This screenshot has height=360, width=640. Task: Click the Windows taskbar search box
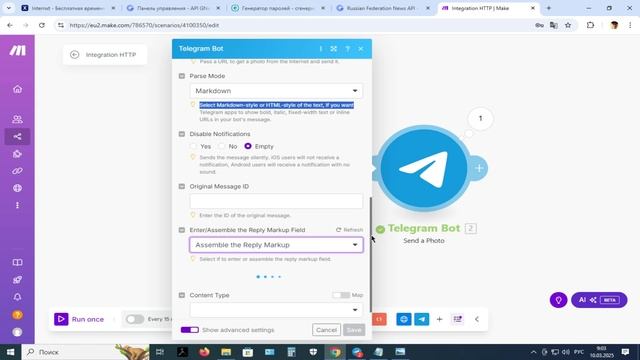pos(86,352)
